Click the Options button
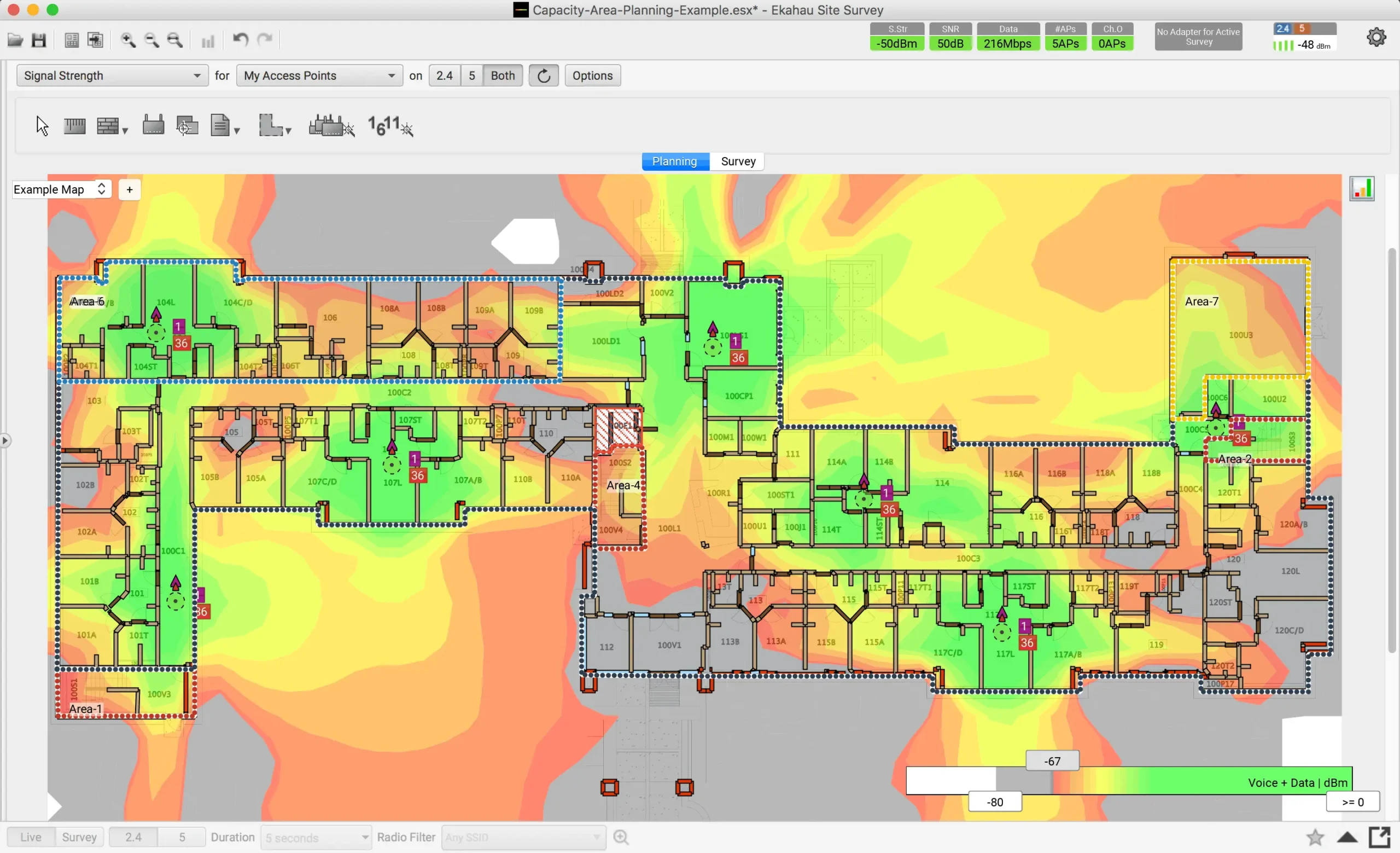1400x853 pixels. (592, 75)
